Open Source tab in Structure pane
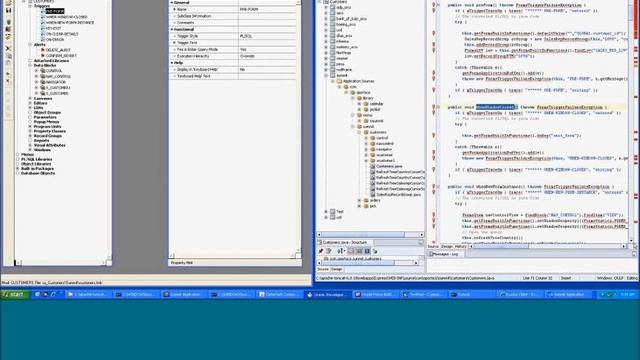Viewport: 640px width, 360px height. (322, 269)
